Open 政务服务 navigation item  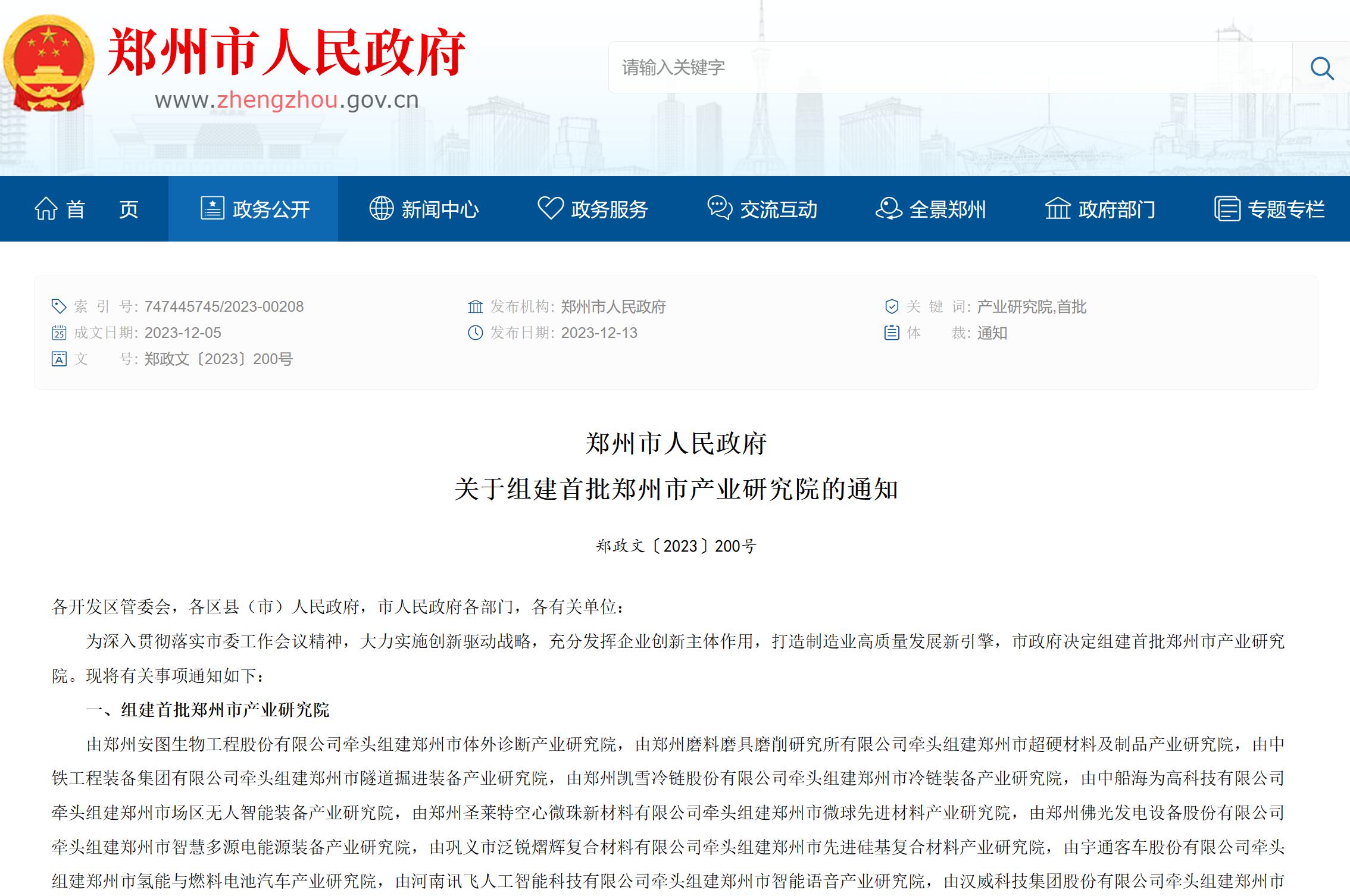pos(592,209)
